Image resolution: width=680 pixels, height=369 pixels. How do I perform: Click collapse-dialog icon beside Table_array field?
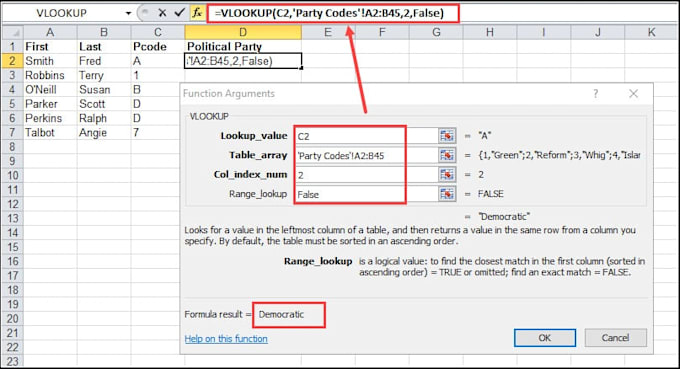tap(447, 155)
